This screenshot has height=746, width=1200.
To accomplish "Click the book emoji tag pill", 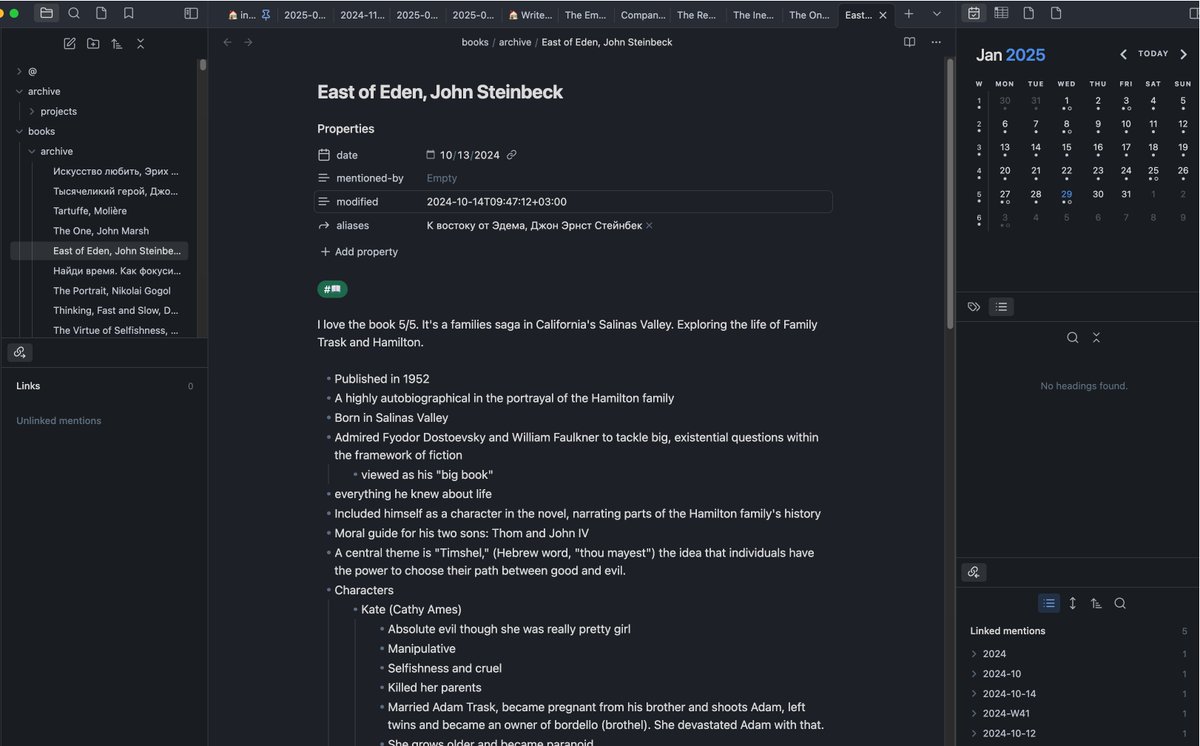I will (332, 289).
